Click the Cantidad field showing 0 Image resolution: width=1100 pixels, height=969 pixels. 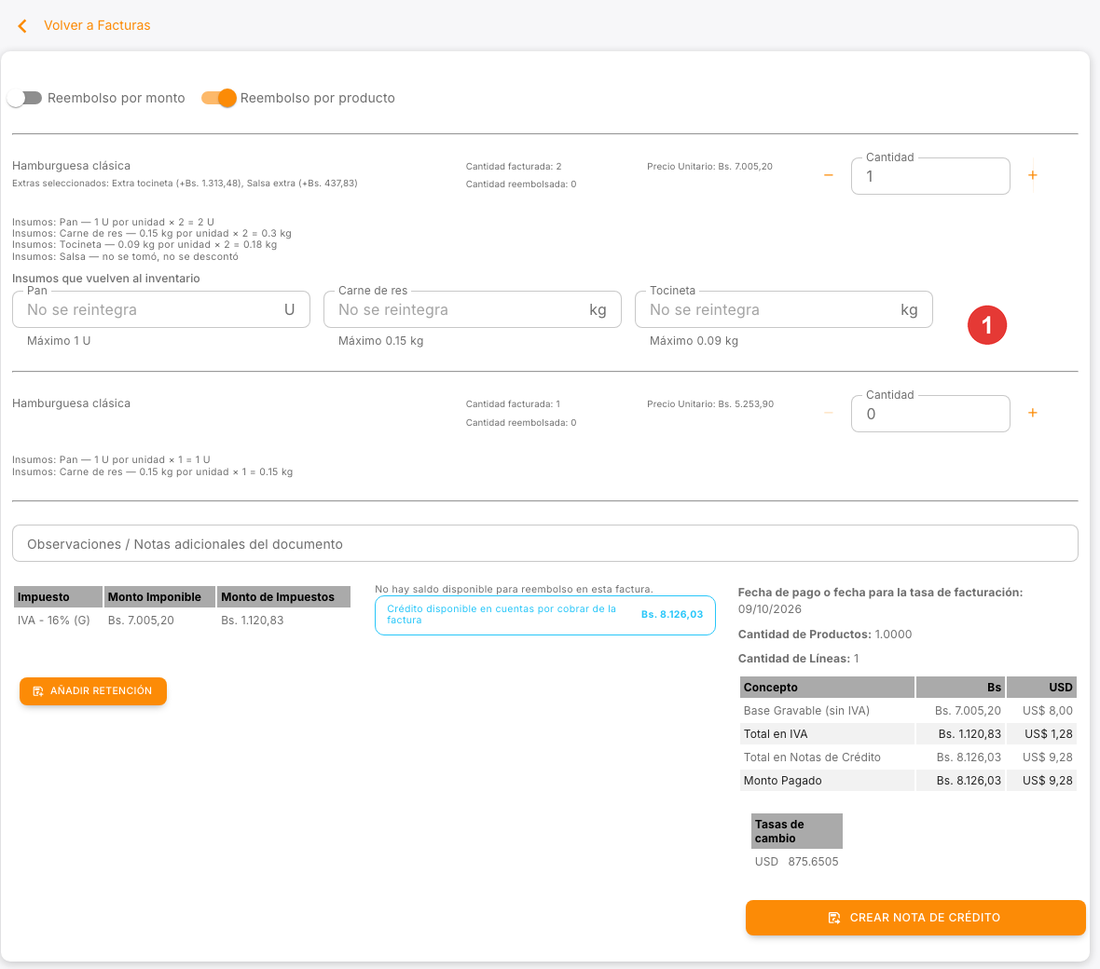coord(930,414)
